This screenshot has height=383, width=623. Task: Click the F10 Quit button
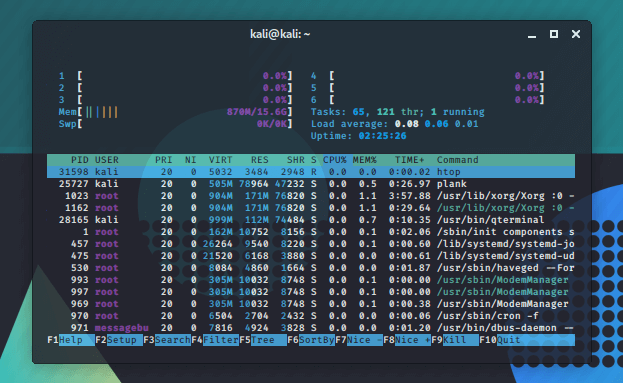pos(527,340)
